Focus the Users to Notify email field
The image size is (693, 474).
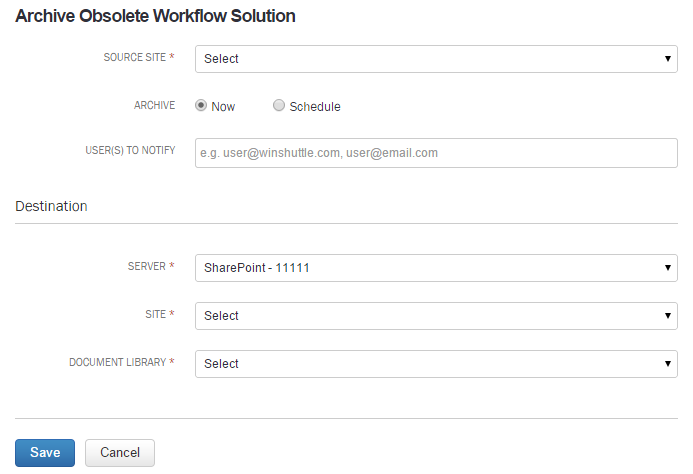[436, 153]
